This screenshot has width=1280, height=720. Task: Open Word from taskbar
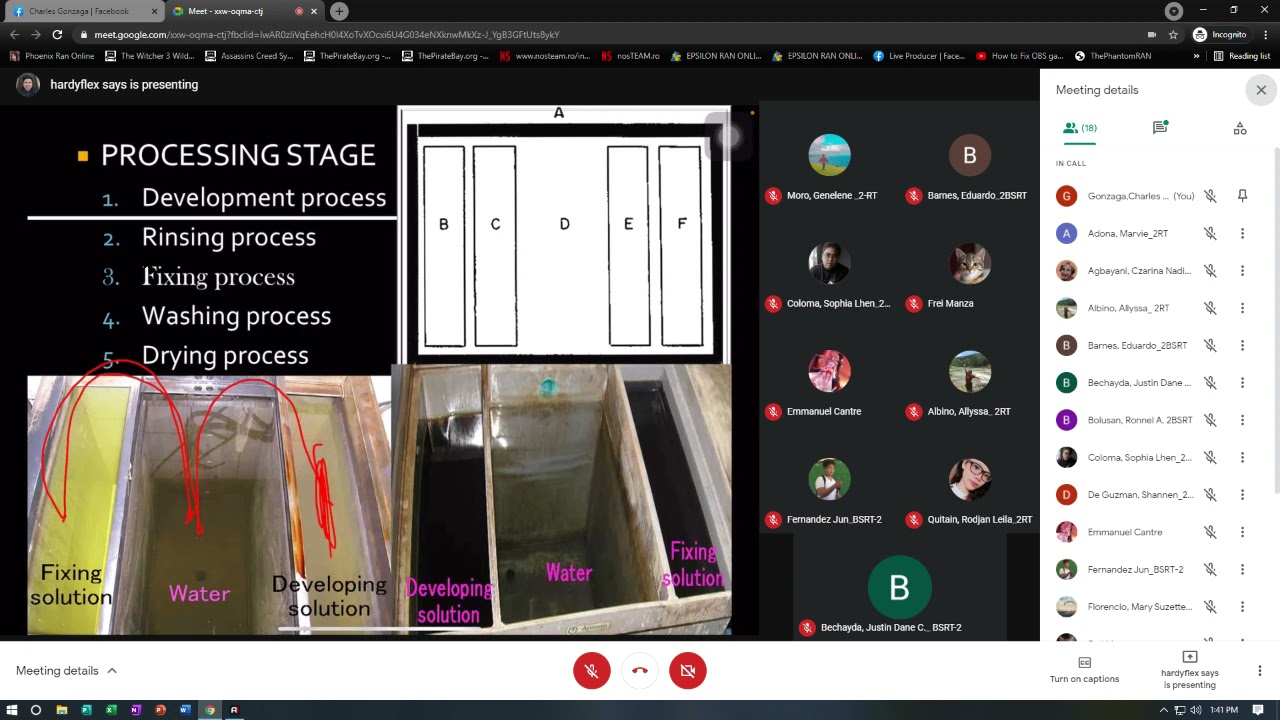185,710
